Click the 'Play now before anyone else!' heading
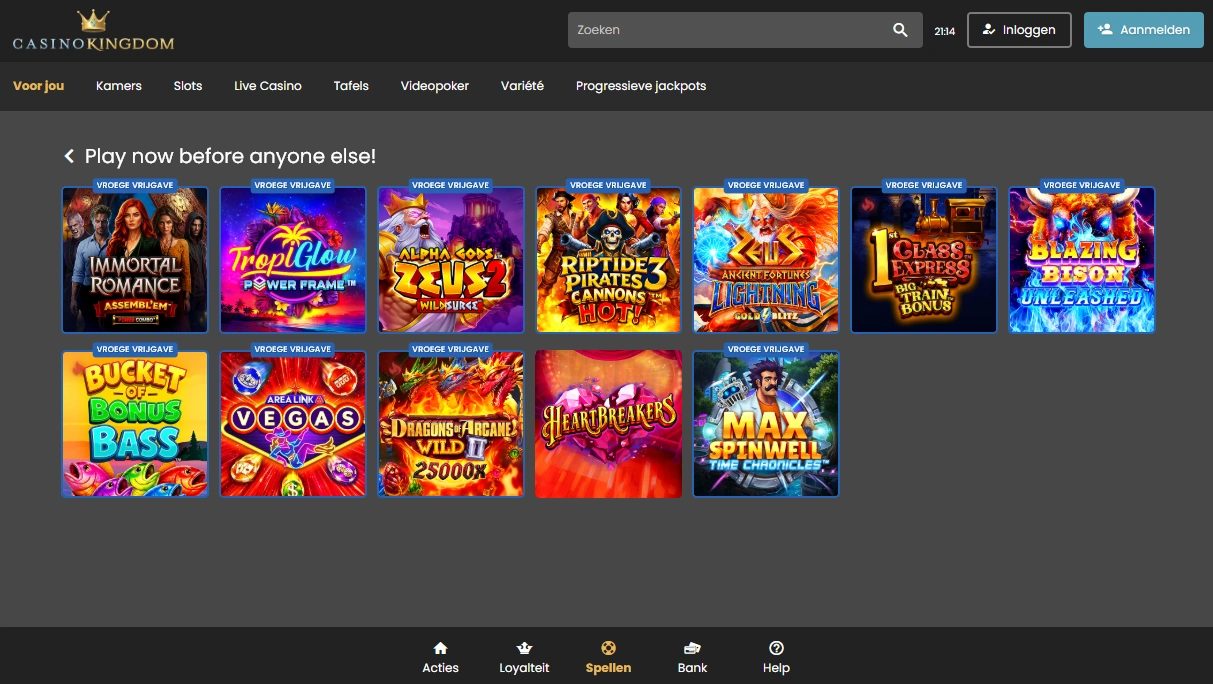This screenshot has width=1213, height=684. point(230,156)
